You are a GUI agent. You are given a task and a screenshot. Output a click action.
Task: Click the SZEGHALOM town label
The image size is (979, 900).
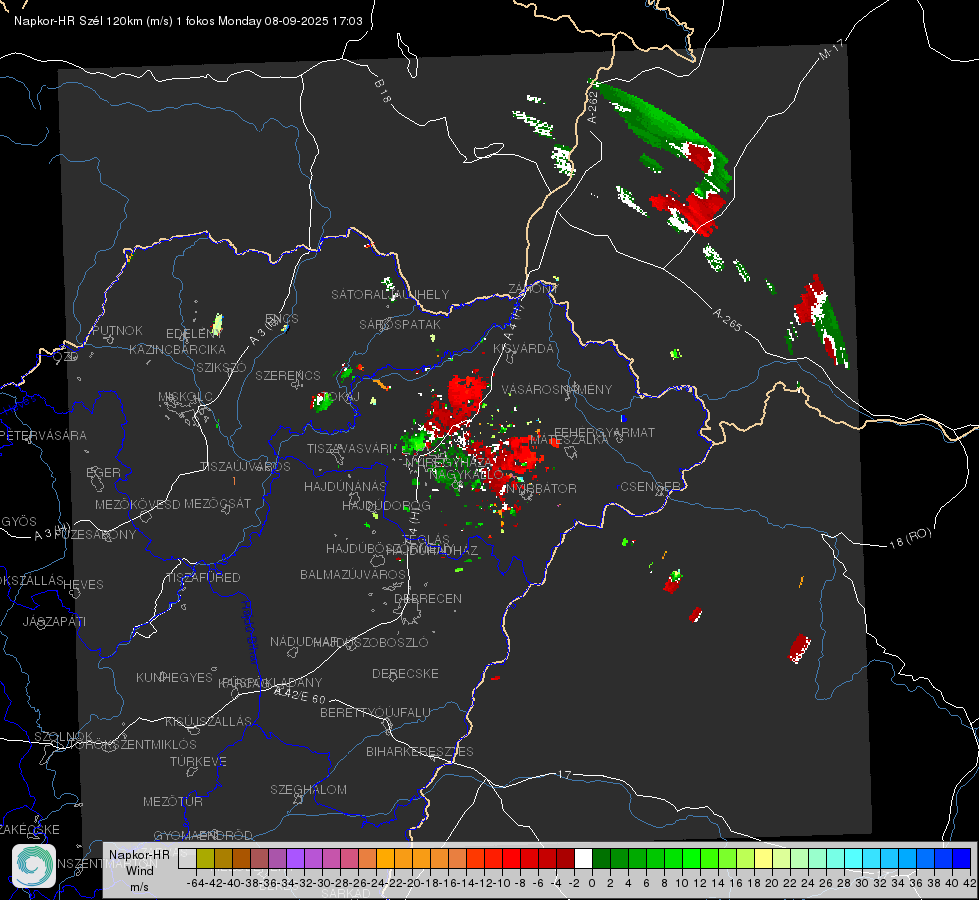308,789
